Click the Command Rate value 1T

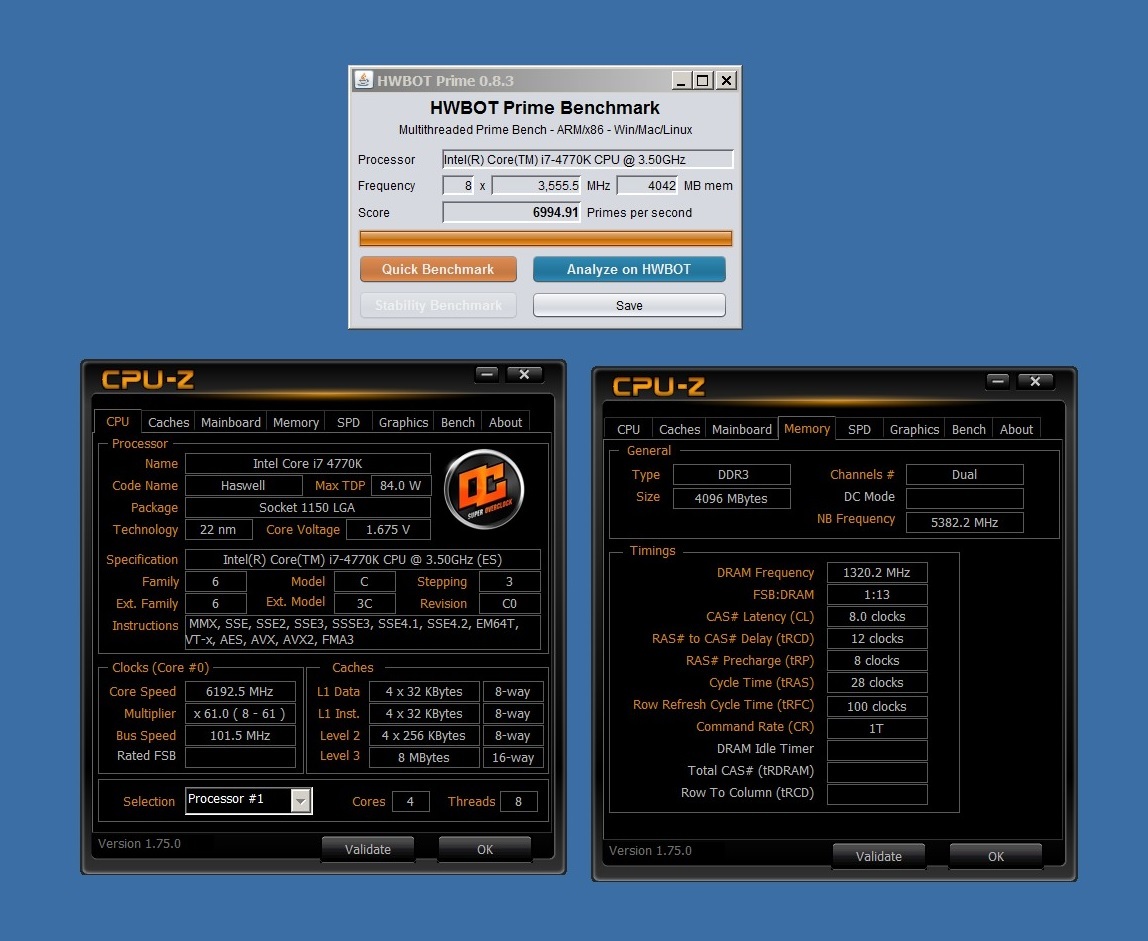coord(876,729)
